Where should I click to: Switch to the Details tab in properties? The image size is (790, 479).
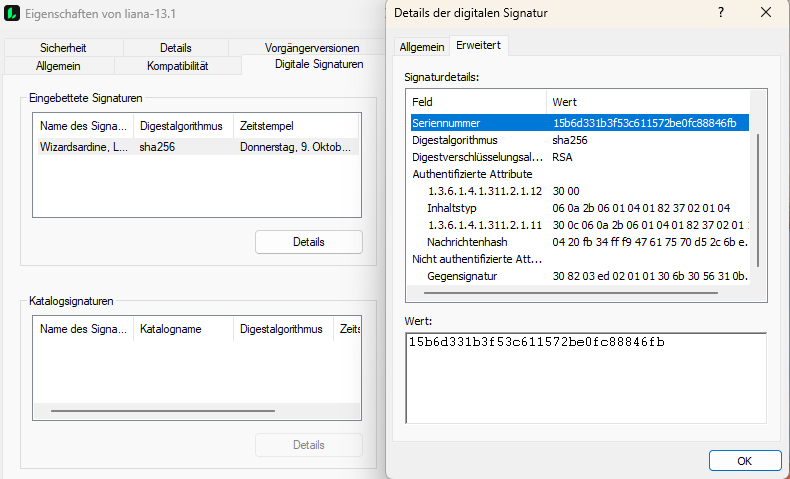point(176,48)
